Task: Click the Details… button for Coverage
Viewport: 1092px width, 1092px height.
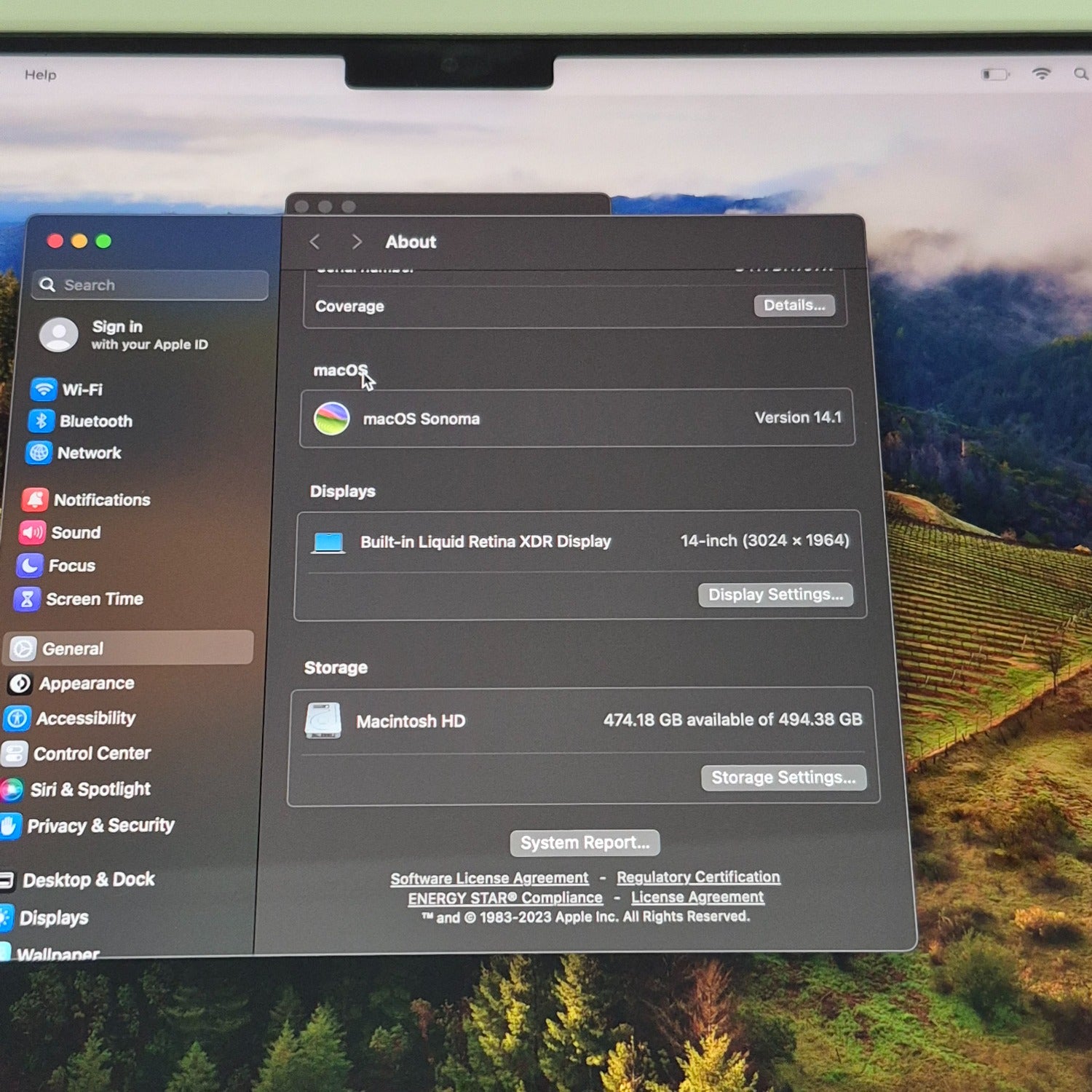Action: pos(794,305)
